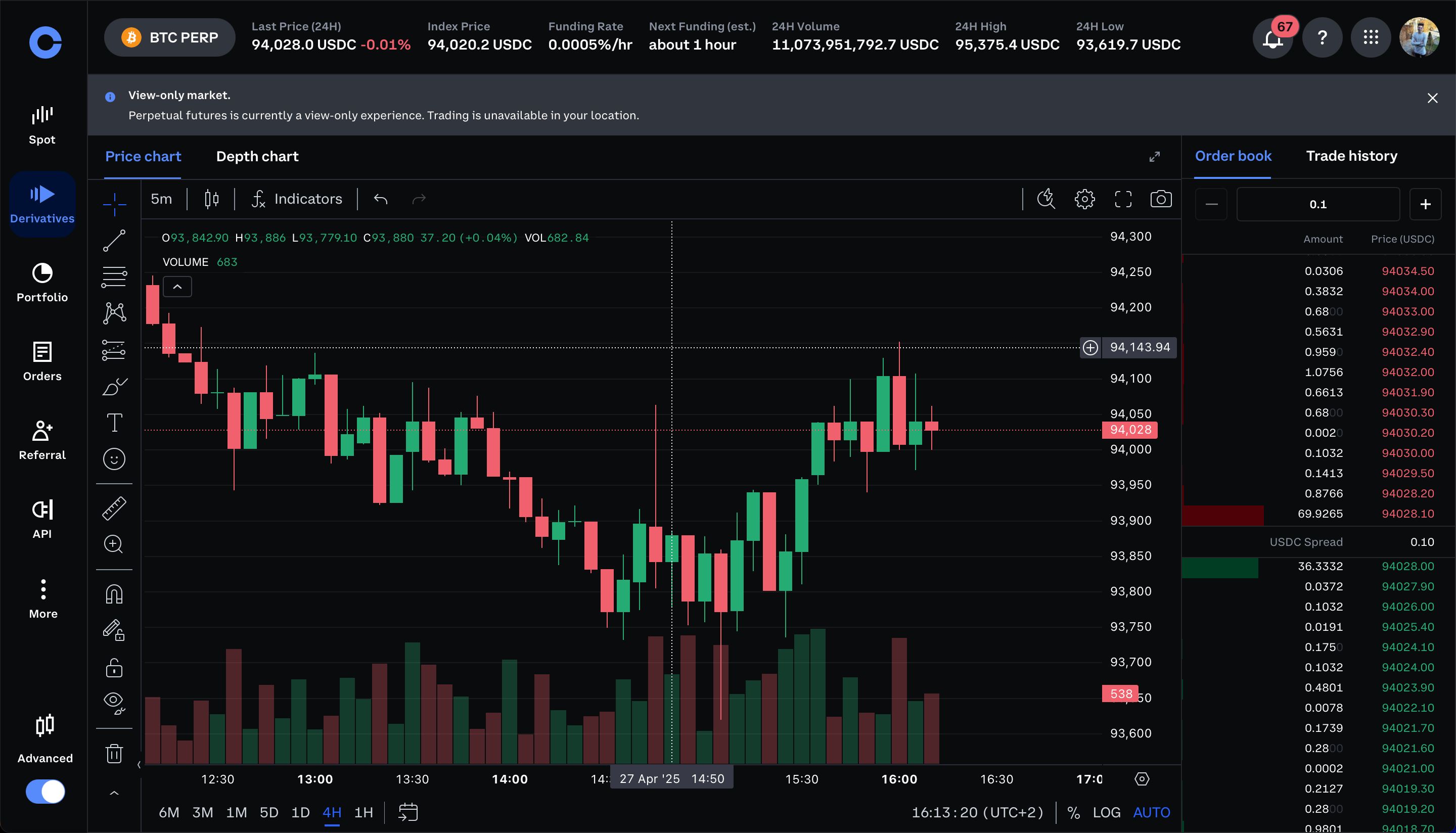Select the trend line drawing tool
This screenshot has height=833, width=1456.
click(x=114, y=241)
